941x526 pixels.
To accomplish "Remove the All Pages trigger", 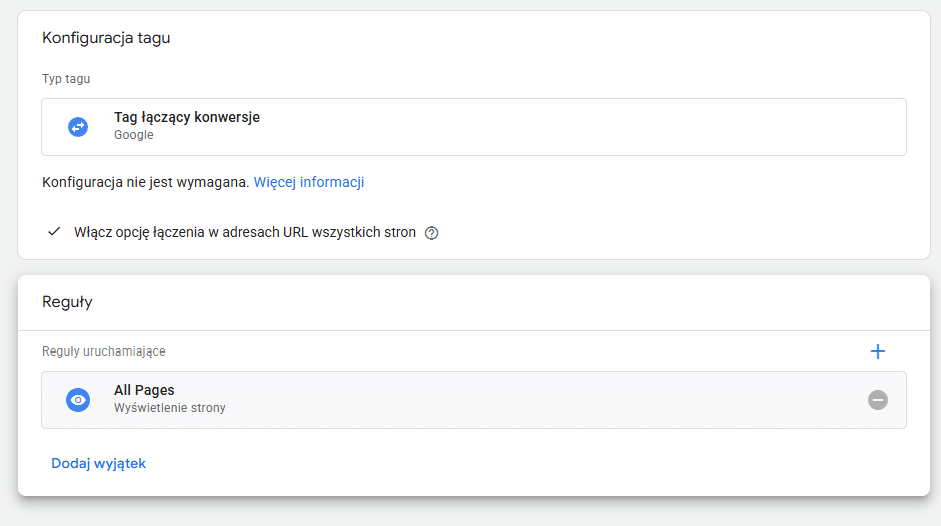I will coord(877,400).
